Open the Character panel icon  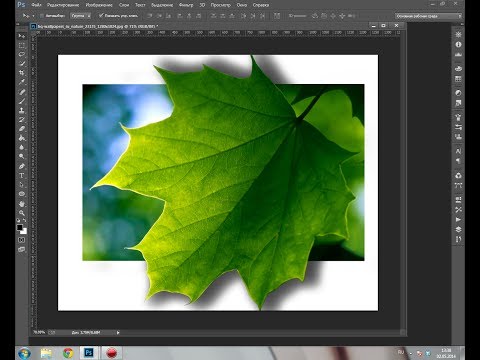coord(459,151)
